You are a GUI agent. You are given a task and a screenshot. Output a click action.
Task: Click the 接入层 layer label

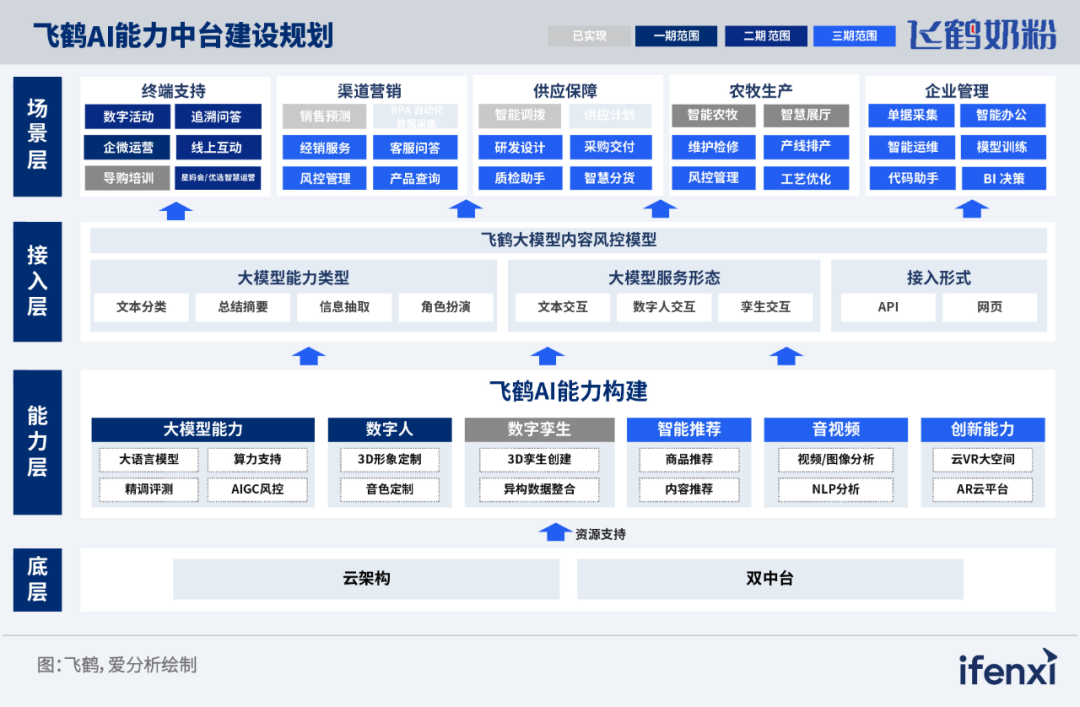37,281
